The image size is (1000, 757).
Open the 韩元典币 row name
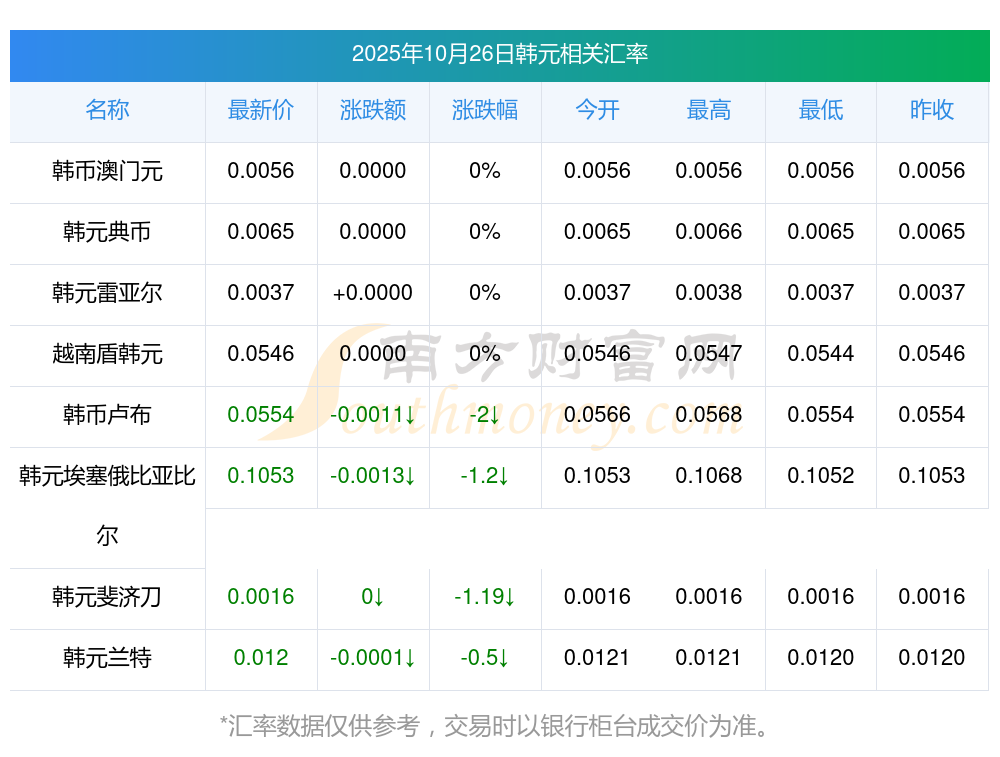(107, 232)
